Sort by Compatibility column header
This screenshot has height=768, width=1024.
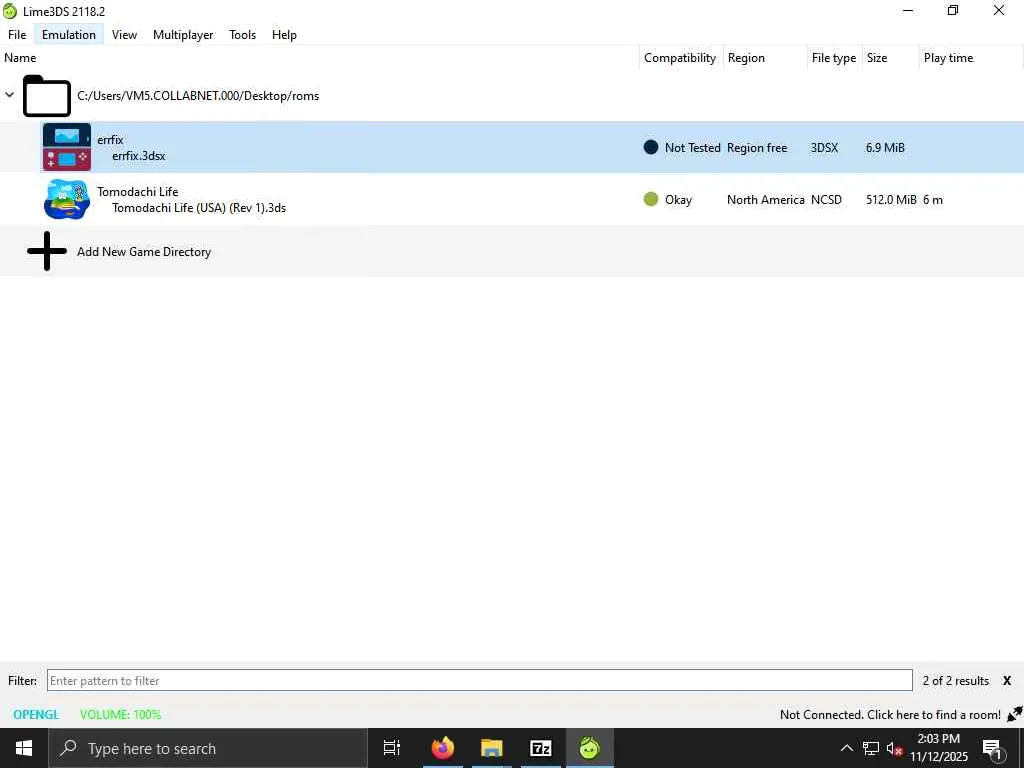coord(680,57)
